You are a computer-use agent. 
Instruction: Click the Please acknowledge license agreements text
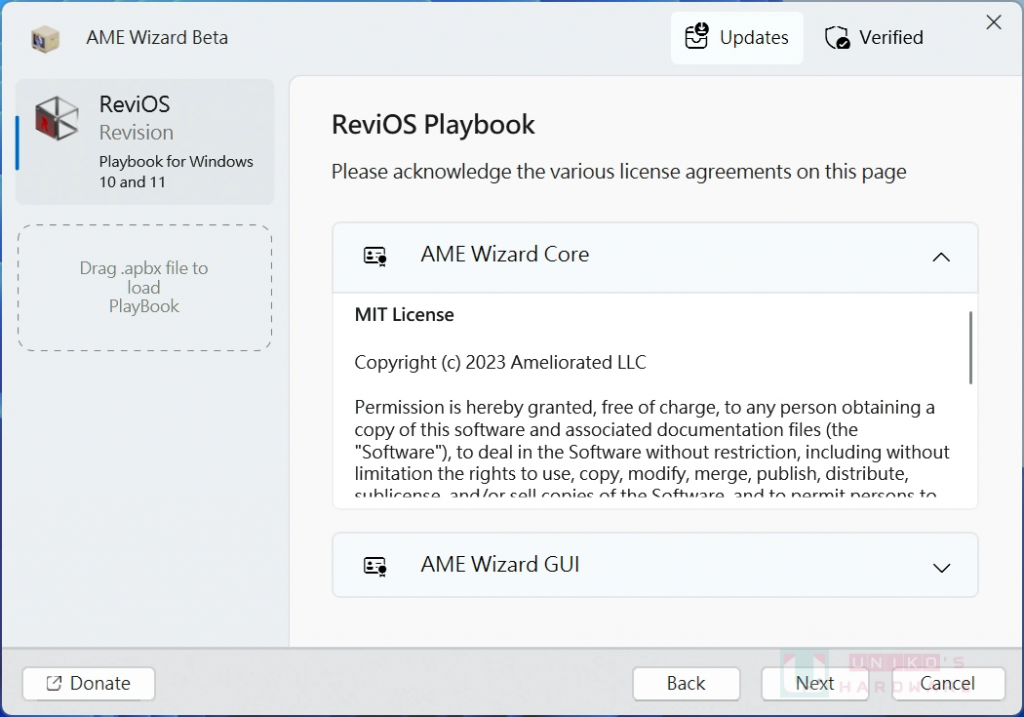click(x=618, y=172)
